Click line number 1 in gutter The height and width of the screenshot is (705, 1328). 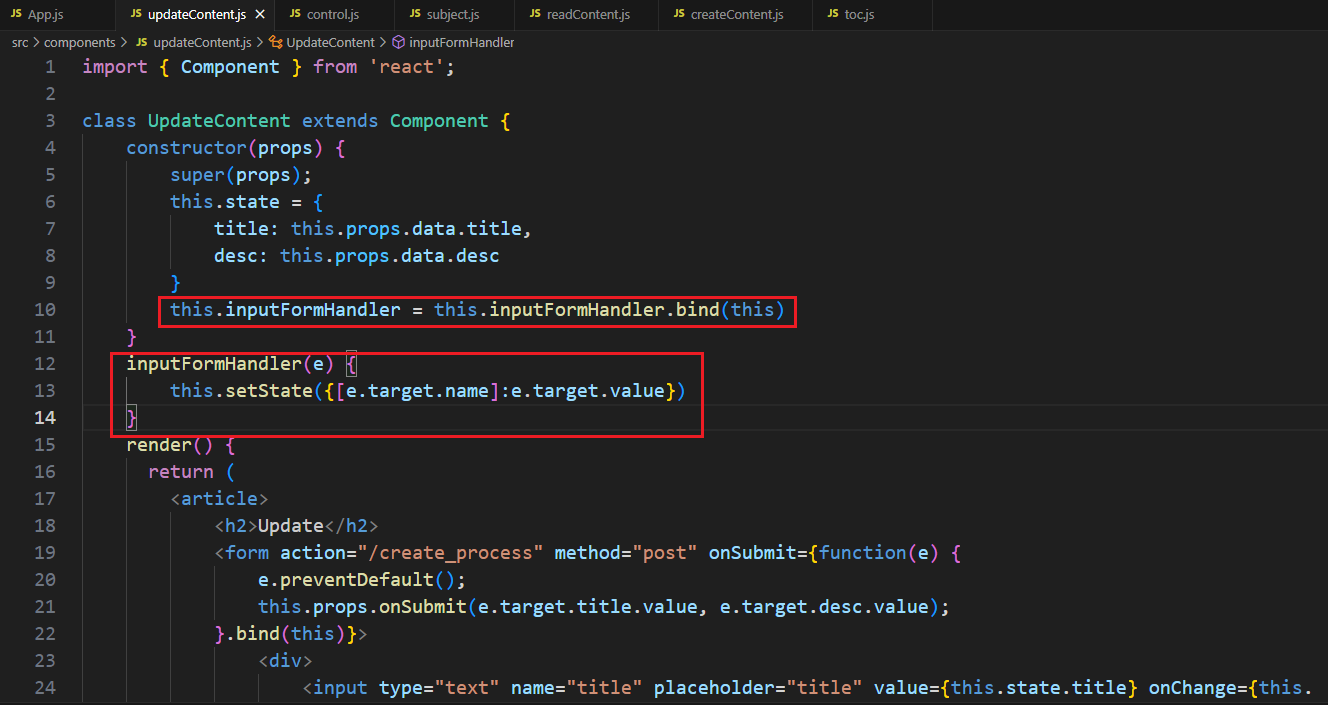pos(50,67)
